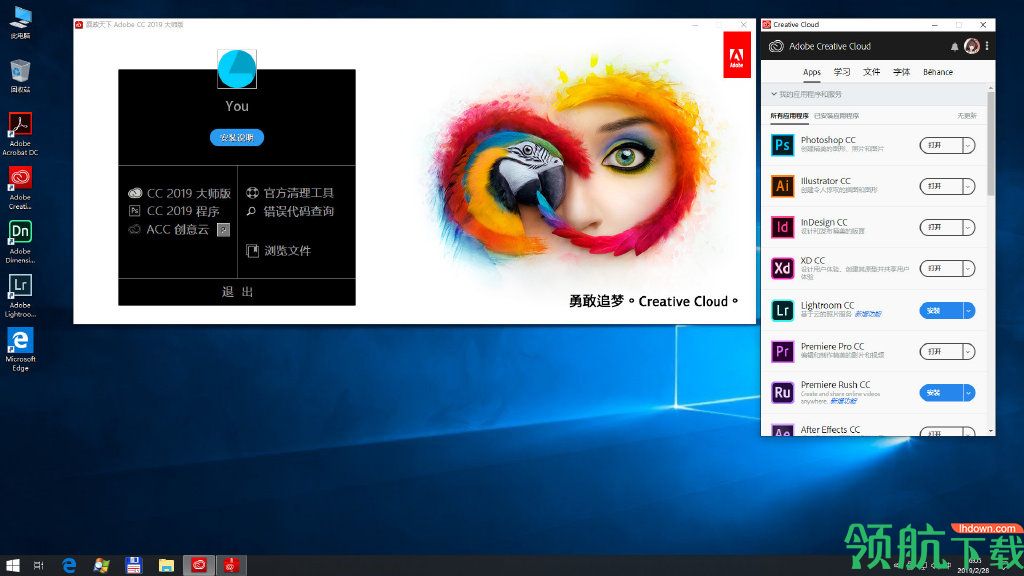Click the Lightroom CC icon in Creative Cloud list
This screenshot has height=576, width=1024.
pyautogui.click(x=782, y=310)
